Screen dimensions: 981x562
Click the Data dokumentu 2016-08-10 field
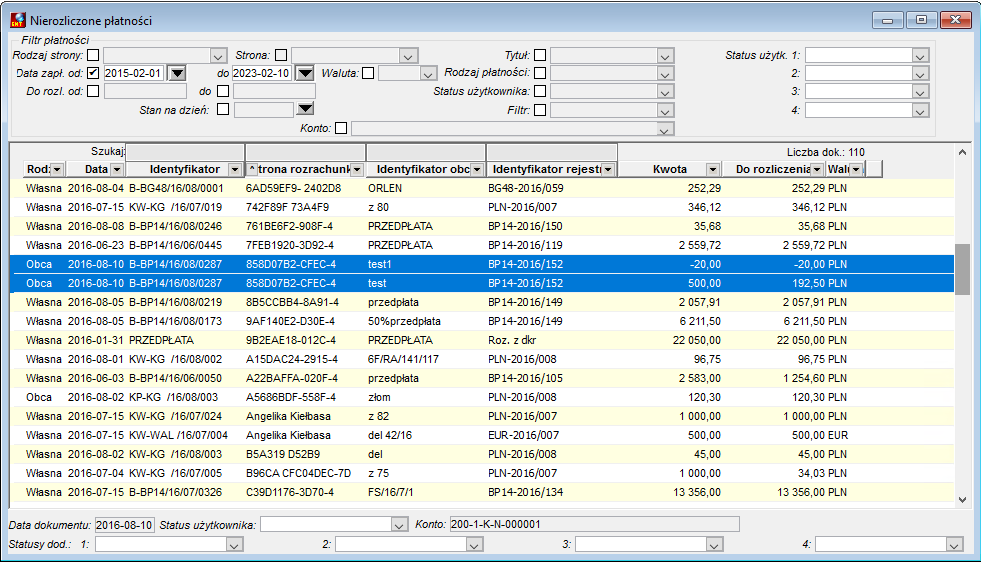125,524
